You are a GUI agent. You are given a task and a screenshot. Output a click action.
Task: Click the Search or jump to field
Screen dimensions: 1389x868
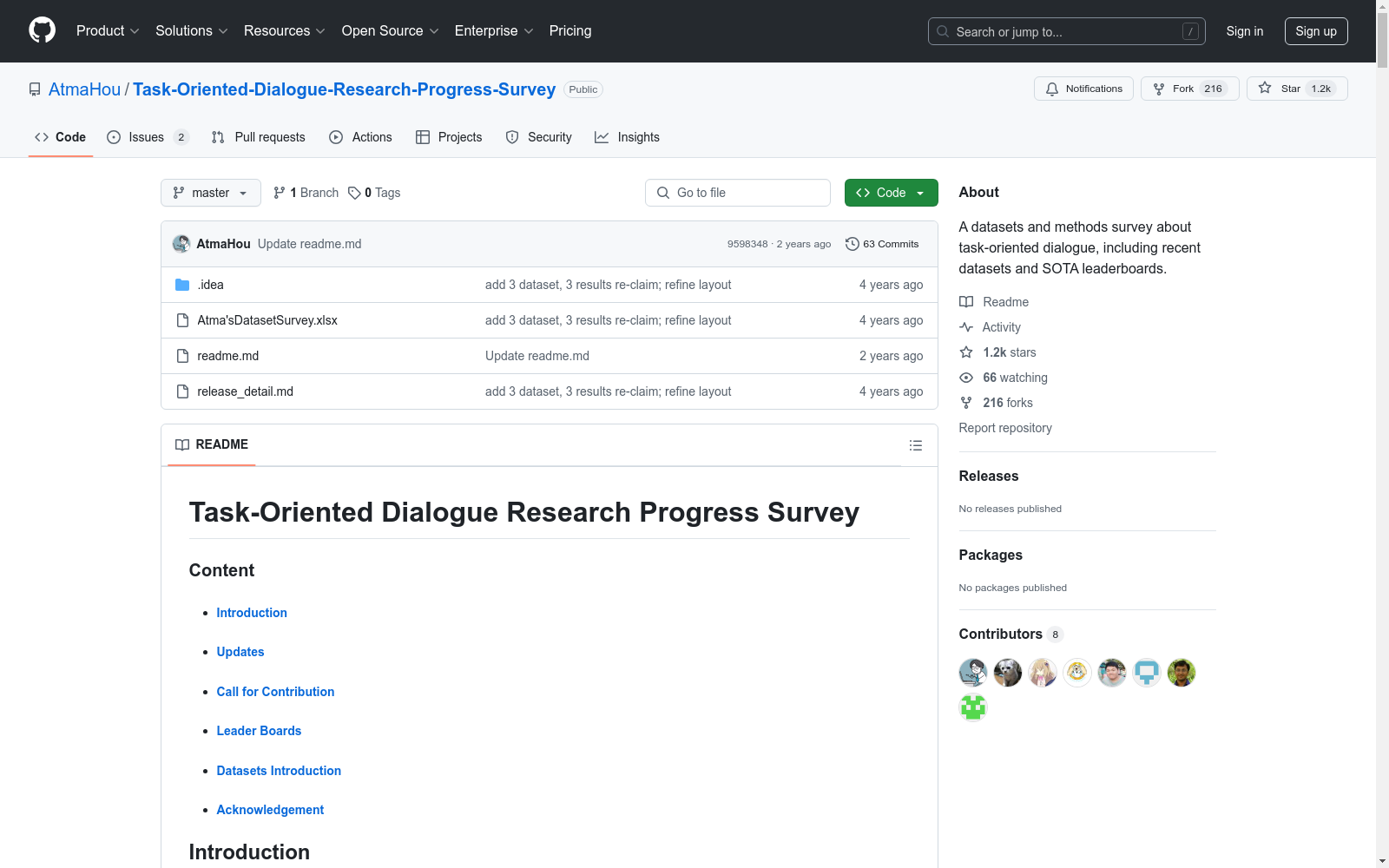point(1067,31)
